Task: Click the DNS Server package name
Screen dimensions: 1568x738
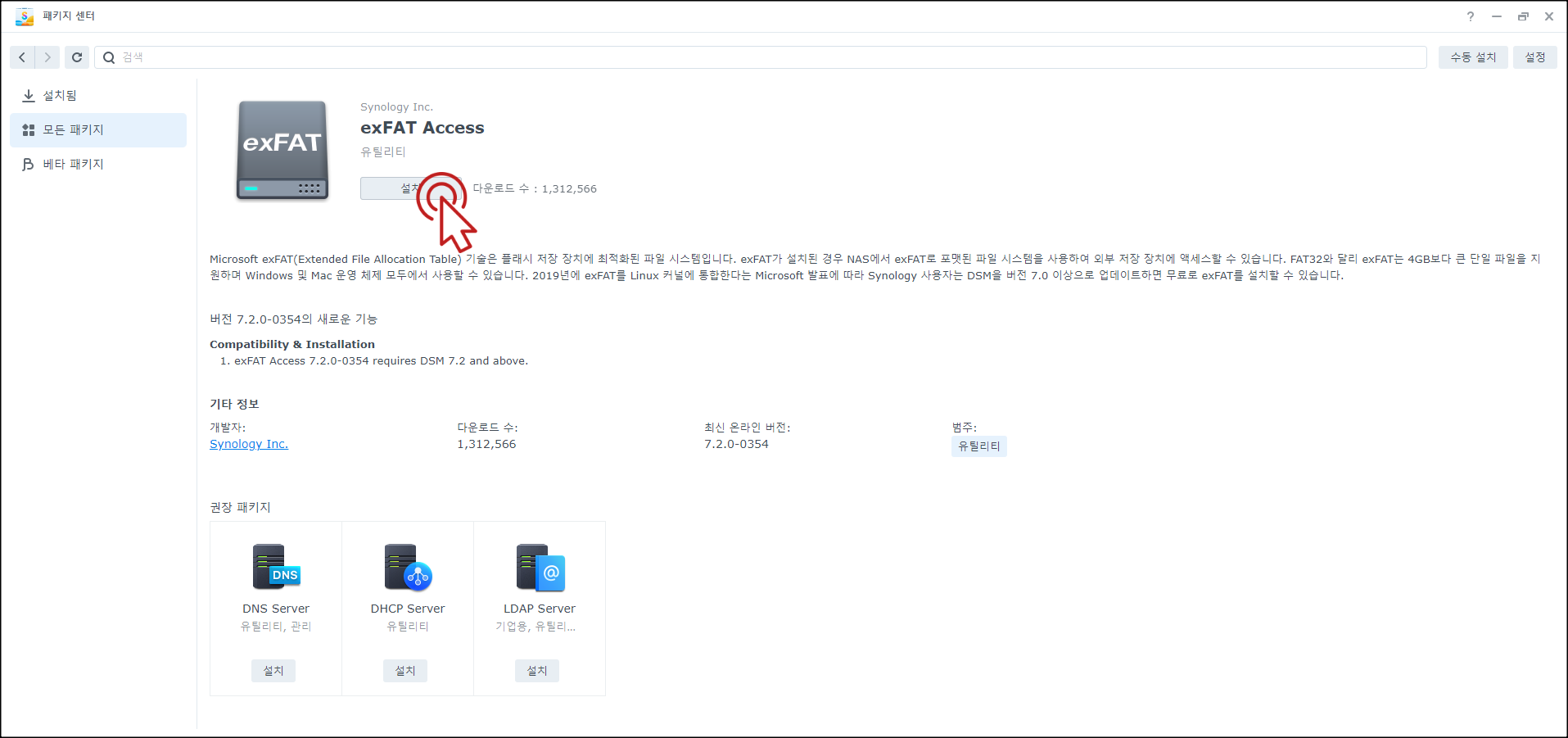Action: 276,609
